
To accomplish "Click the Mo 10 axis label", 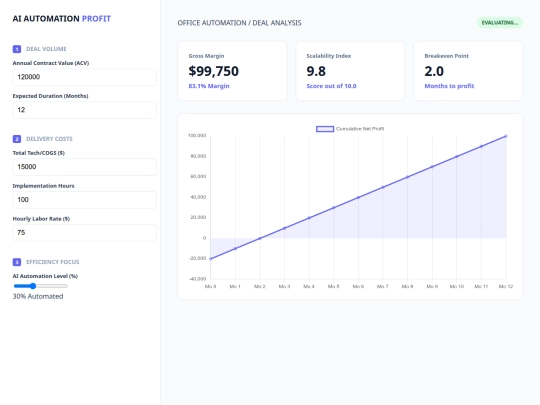I will [457, 287].
